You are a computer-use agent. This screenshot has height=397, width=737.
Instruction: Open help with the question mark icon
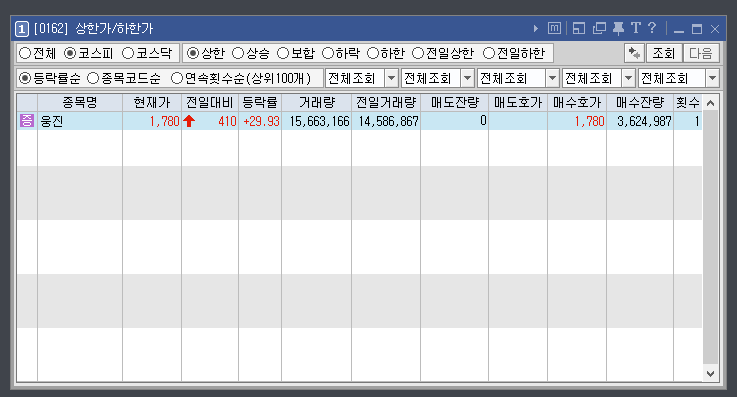tap(652, 28)
